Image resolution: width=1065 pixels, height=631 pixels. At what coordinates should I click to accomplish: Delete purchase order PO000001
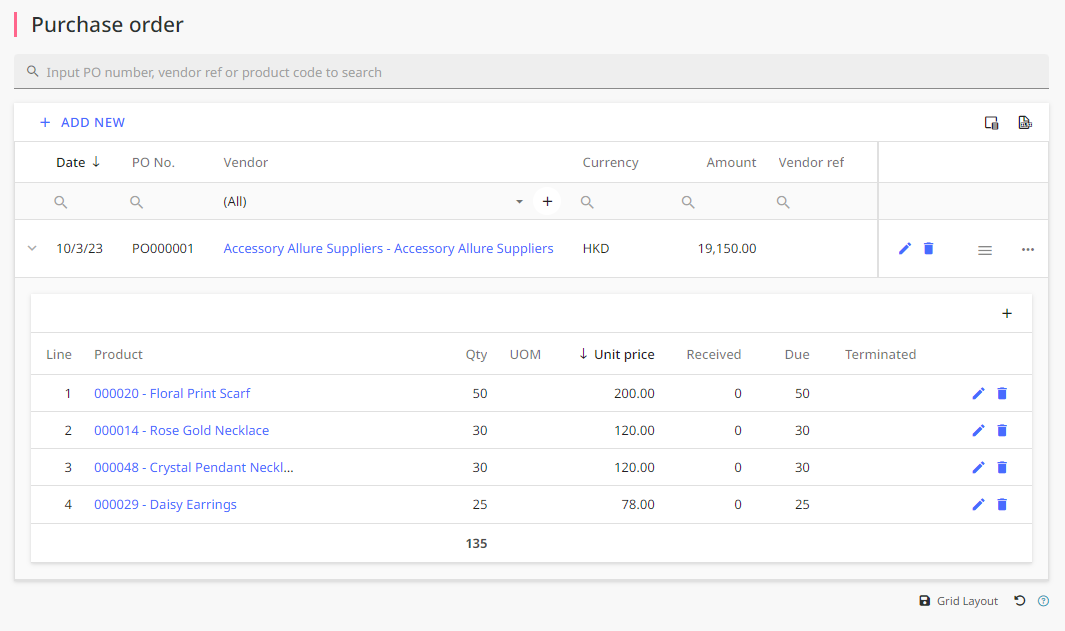pyautogui.click(x=928, y=249)
